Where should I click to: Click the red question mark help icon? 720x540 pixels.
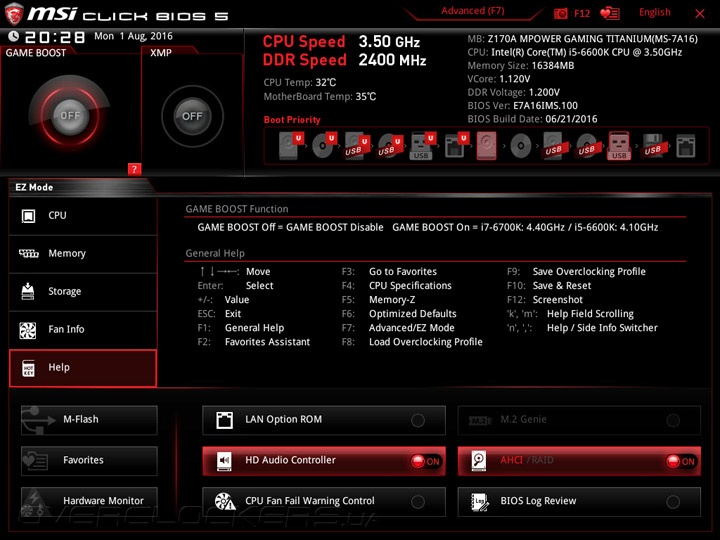134,169
